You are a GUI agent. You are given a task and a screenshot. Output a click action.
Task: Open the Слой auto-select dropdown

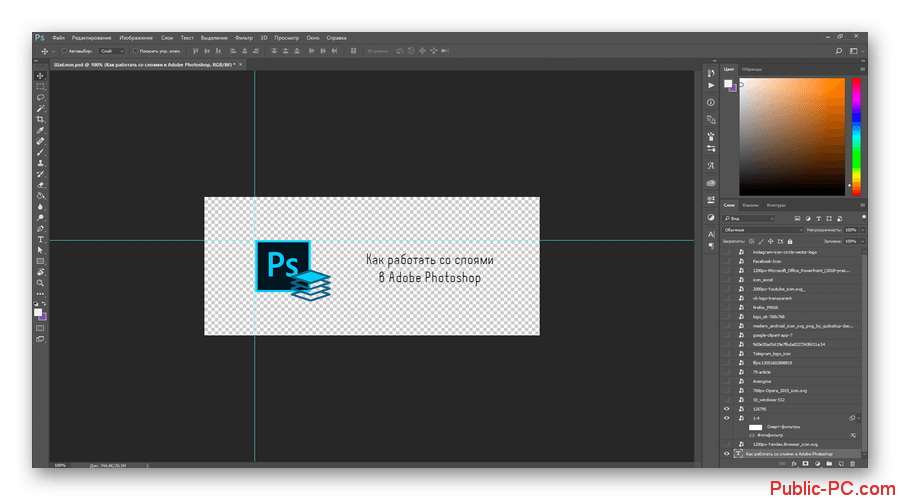pyautogui.click(x=112, y=51)
